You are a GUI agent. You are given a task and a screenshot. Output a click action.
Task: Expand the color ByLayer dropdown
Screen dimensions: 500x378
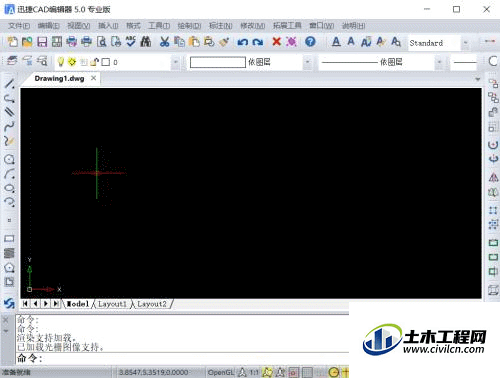pyautogui.click(x=307, y=62)
